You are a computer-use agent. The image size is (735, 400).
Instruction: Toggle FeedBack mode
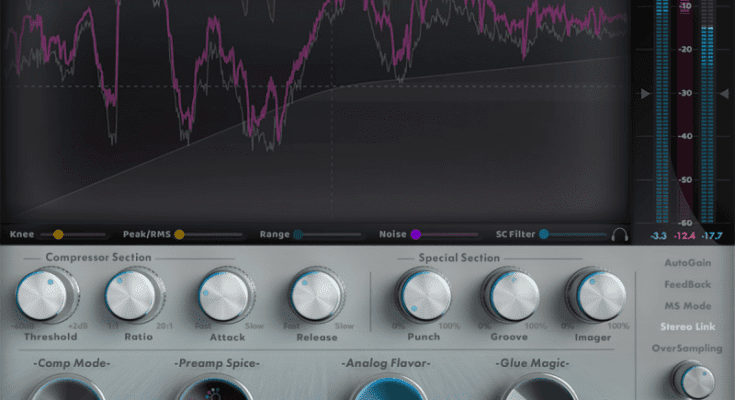click(x=688, y=285)
